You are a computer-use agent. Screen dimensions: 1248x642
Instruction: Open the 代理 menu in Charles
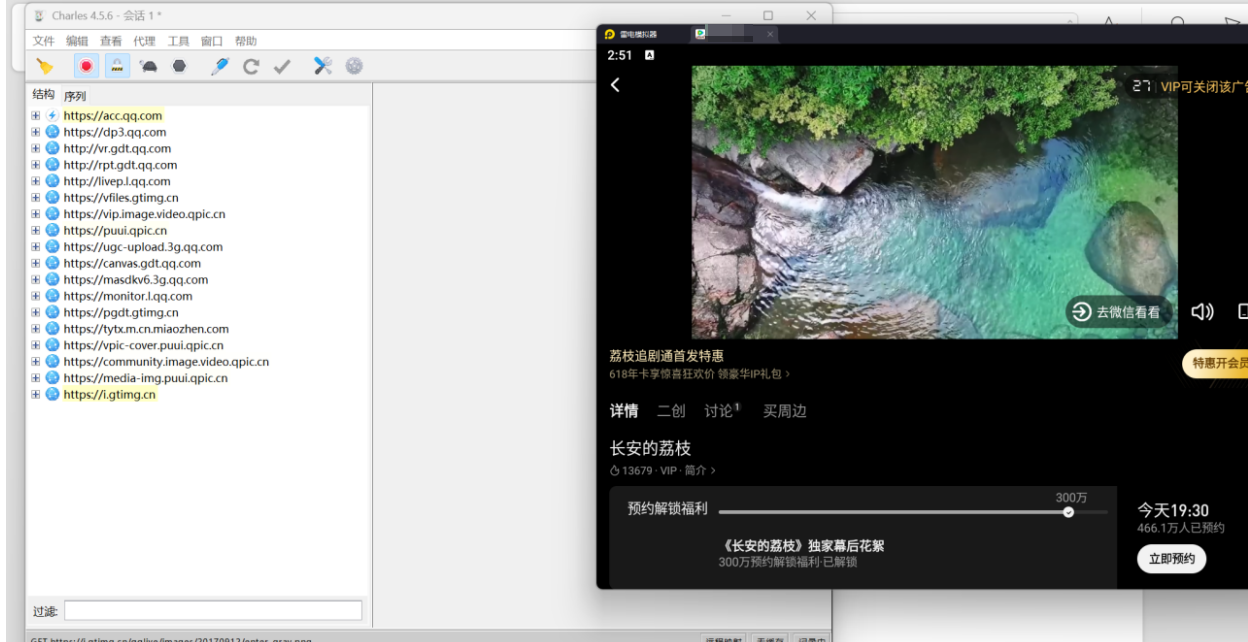point(144,41)
